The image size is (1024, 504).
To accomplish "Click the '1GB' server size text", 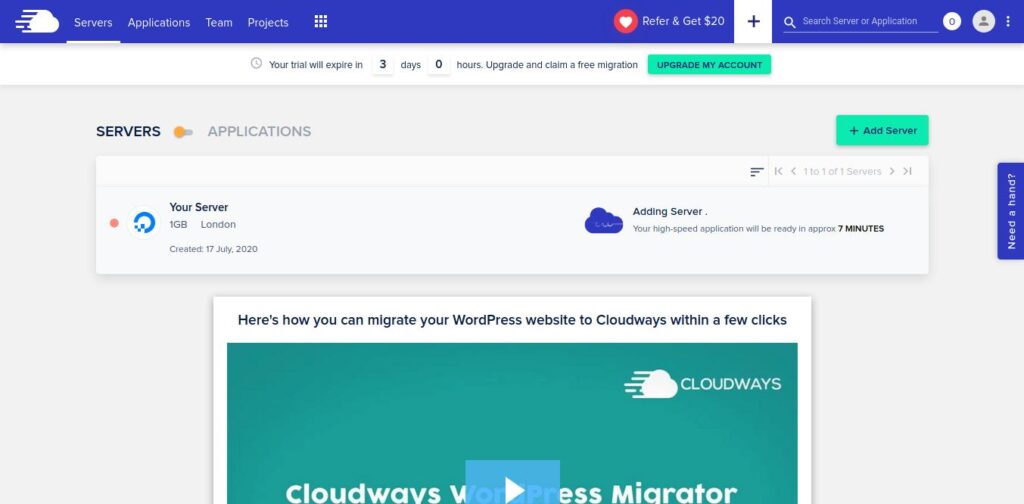I will (178, 225).
